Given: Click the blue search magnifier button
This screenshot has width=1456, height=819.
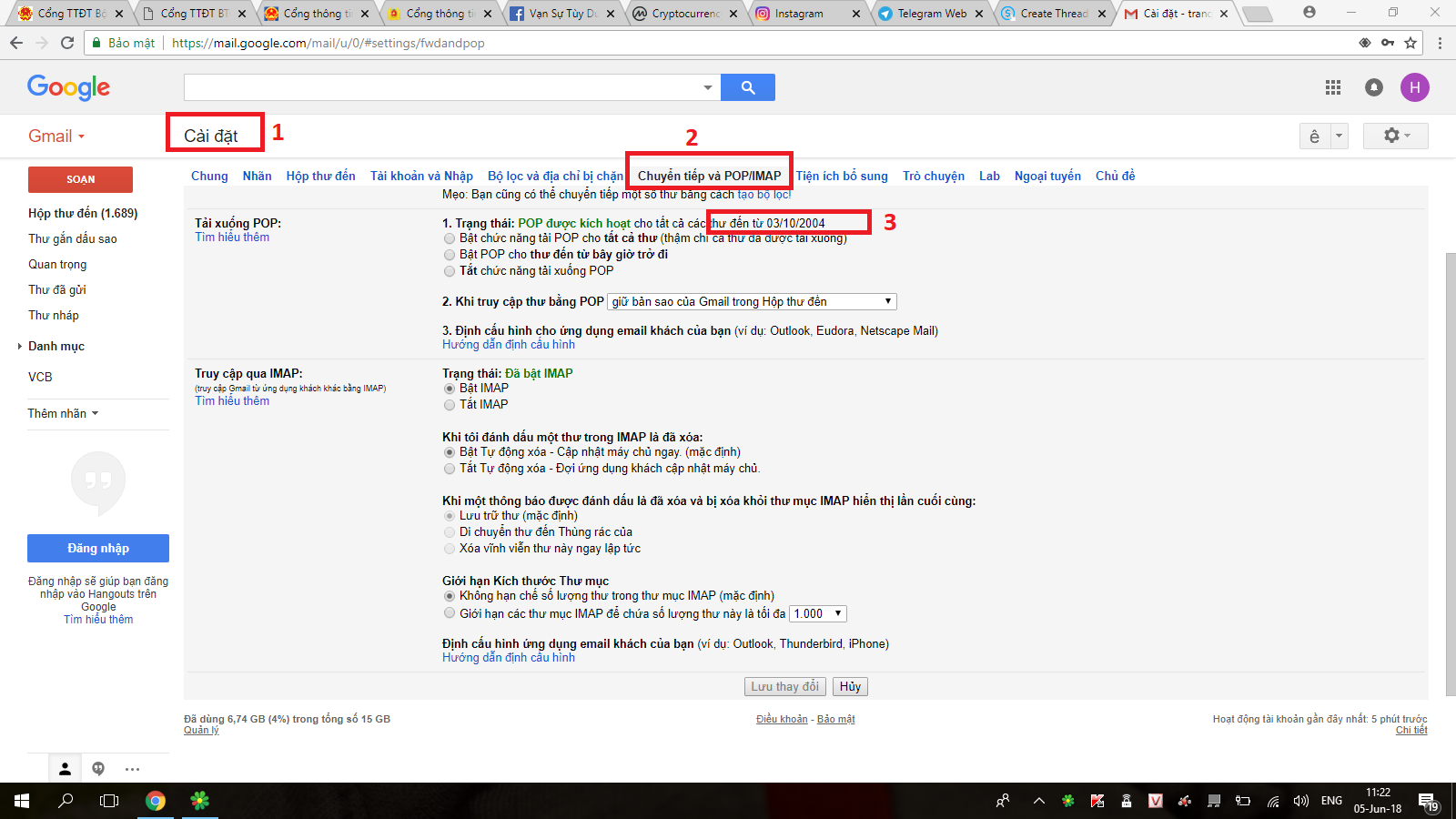Looking at the screenshot, I should coord(748,87).
